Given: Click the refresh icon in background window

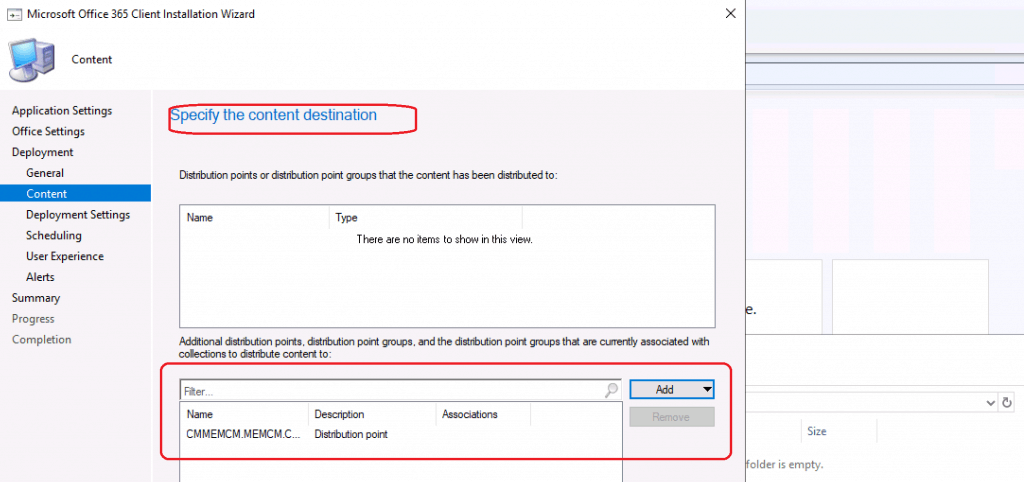Looking at the screenshot, I should (1006, 402).
